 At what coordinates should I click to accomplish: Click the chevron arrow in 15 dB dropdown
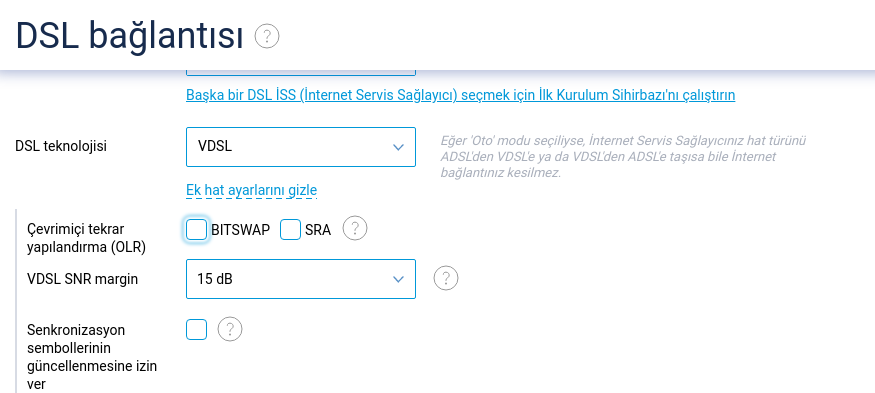click(398, 279)
